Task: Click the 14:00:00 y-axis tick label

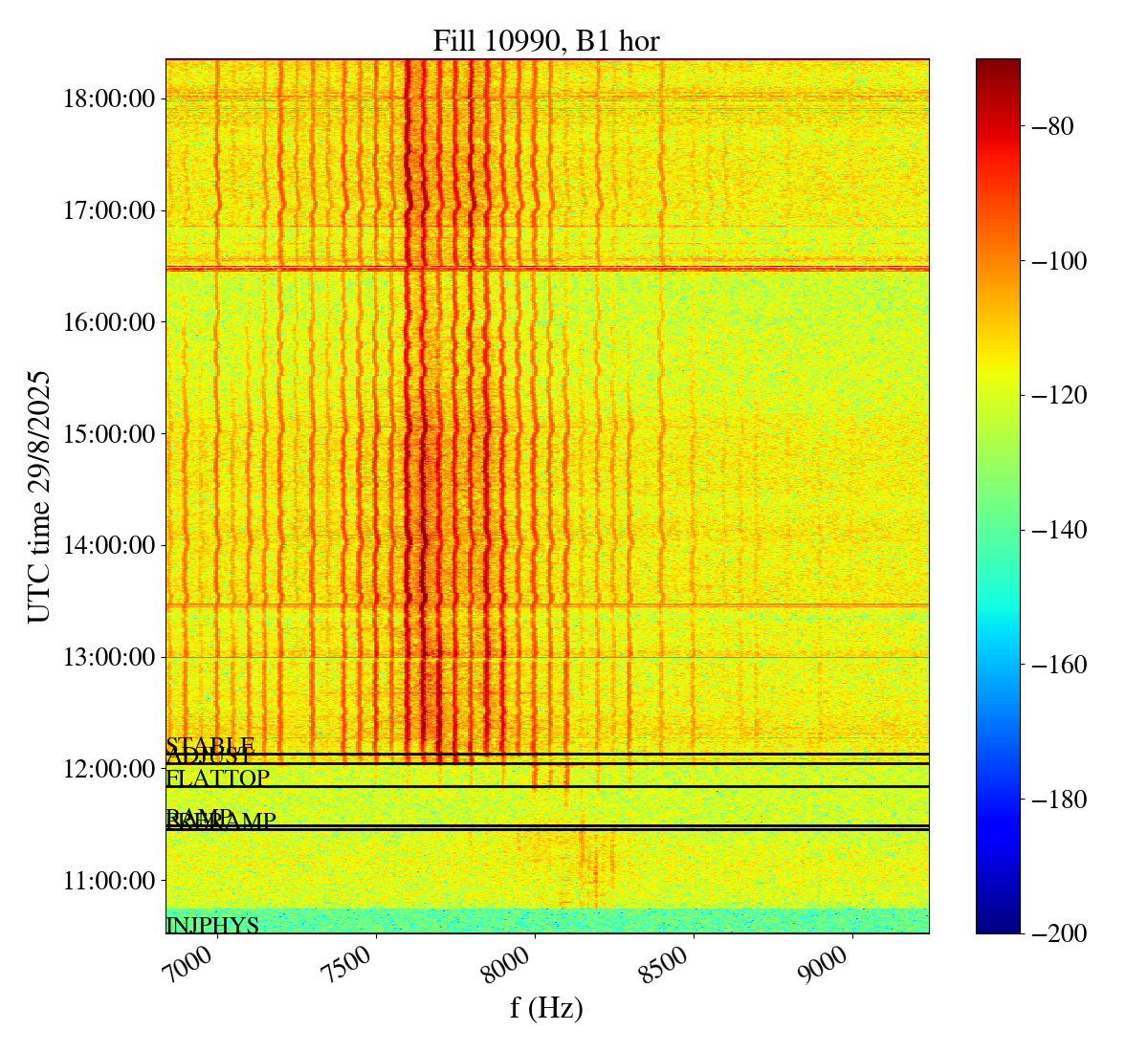Action: click(108, 545)
